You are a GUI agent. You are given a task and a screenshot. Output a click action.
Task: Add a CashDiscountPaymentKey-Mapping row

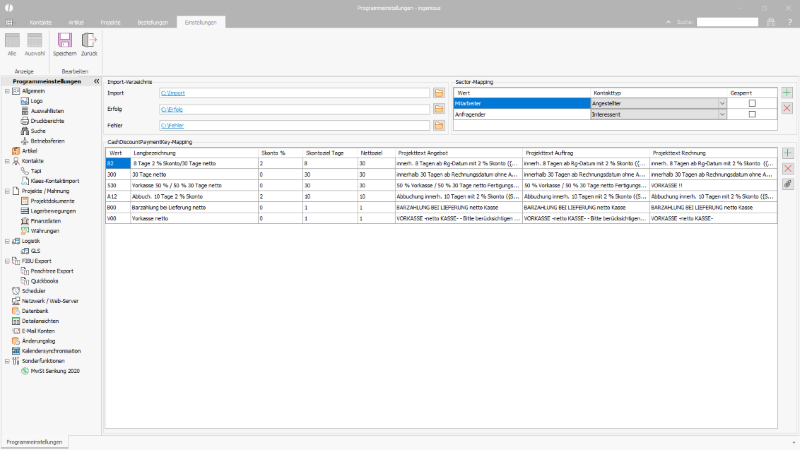(788, 153)
